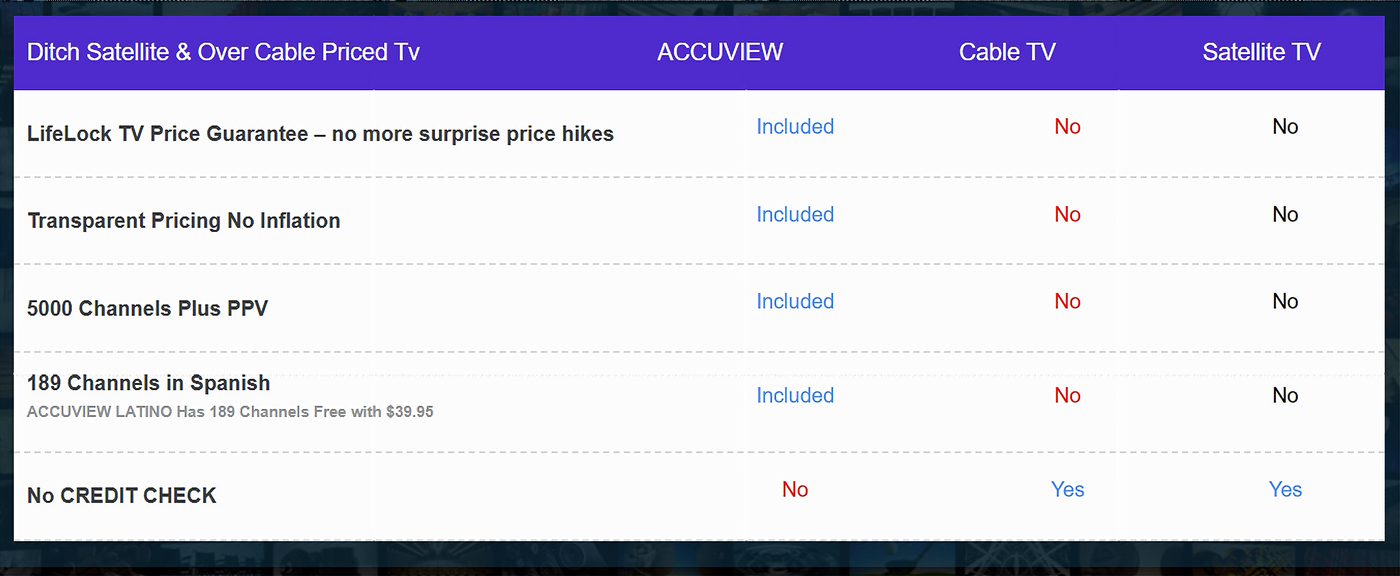Click ACCUVIEW 'No' in the credit check row

(795, 490)
